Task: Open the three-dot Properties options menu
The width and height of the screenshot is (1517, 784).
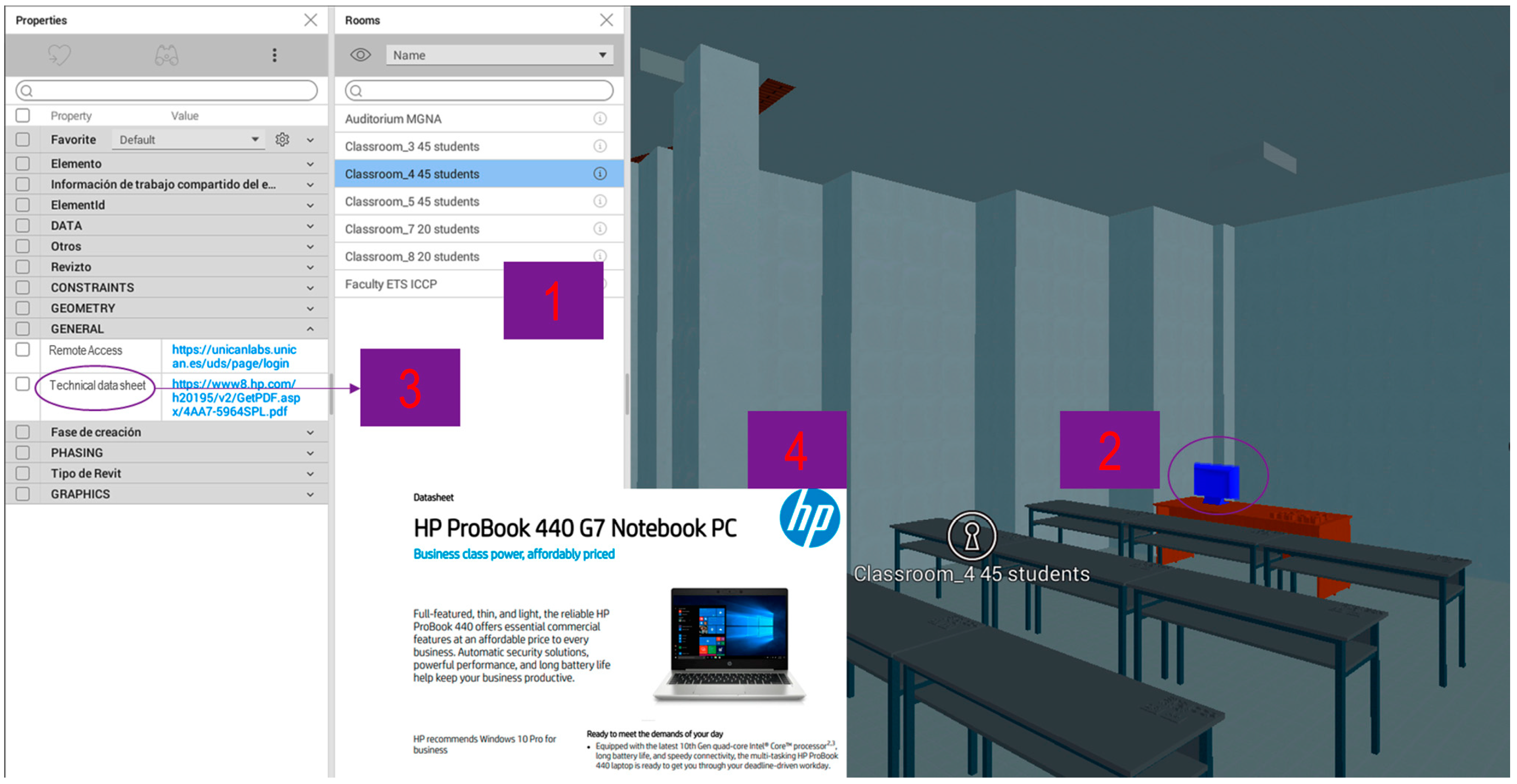Action: click(275, 55)
